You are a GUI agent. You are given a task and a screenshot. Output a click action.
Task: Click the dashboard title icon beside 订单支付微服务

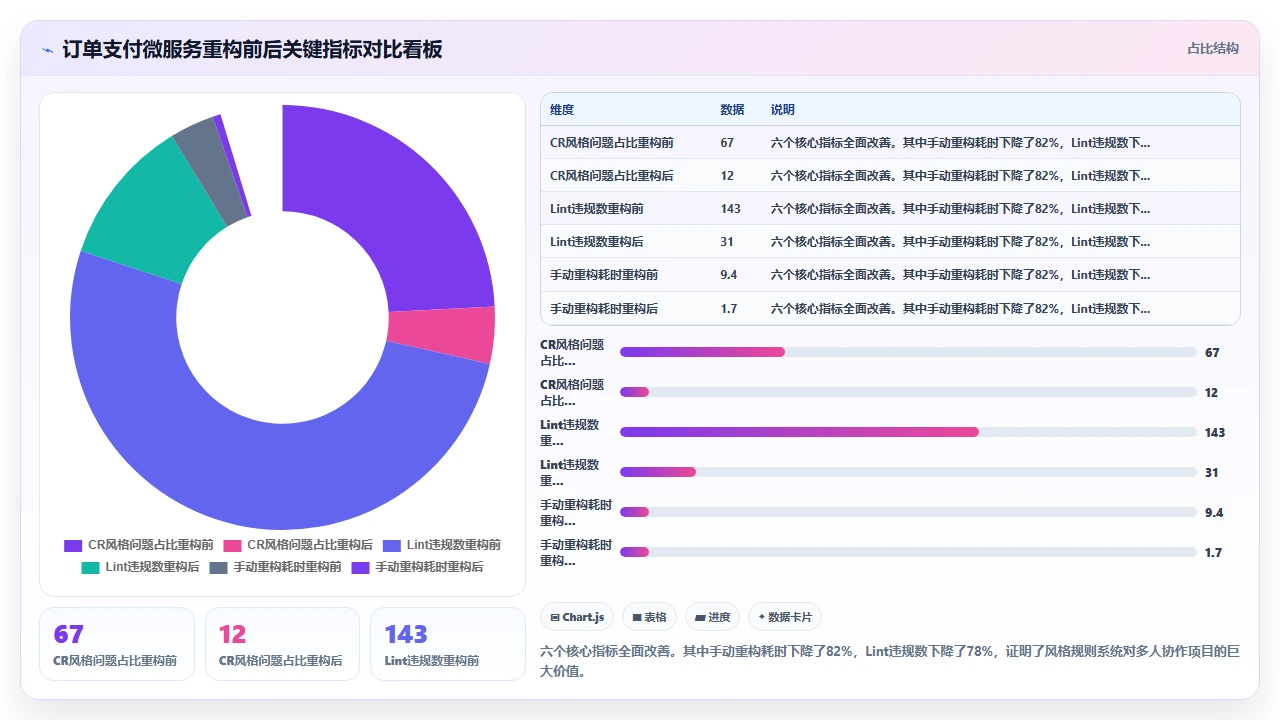47,50
